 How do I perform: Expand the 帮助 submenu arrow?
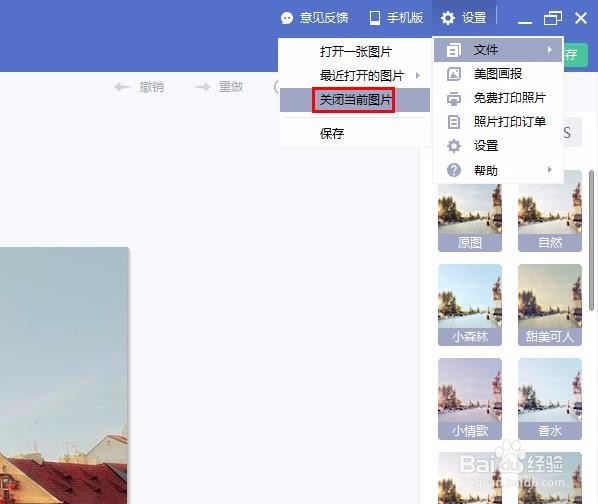(x=550, y=170)
